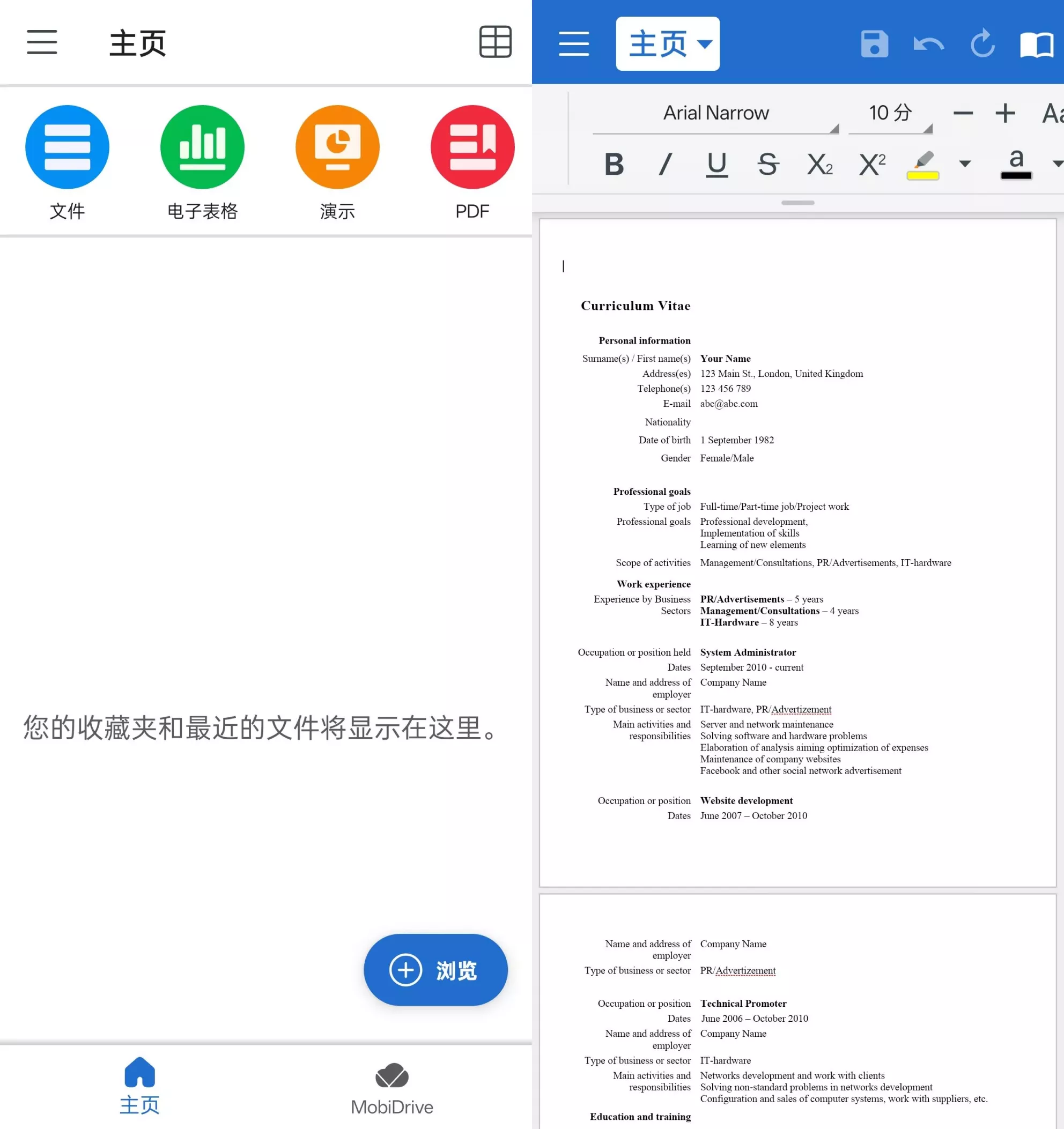The width and height of the screenshot is (1064, 1129).
Task: Open the 电子表格 spreadsheet creator
Action: point(202,146)
